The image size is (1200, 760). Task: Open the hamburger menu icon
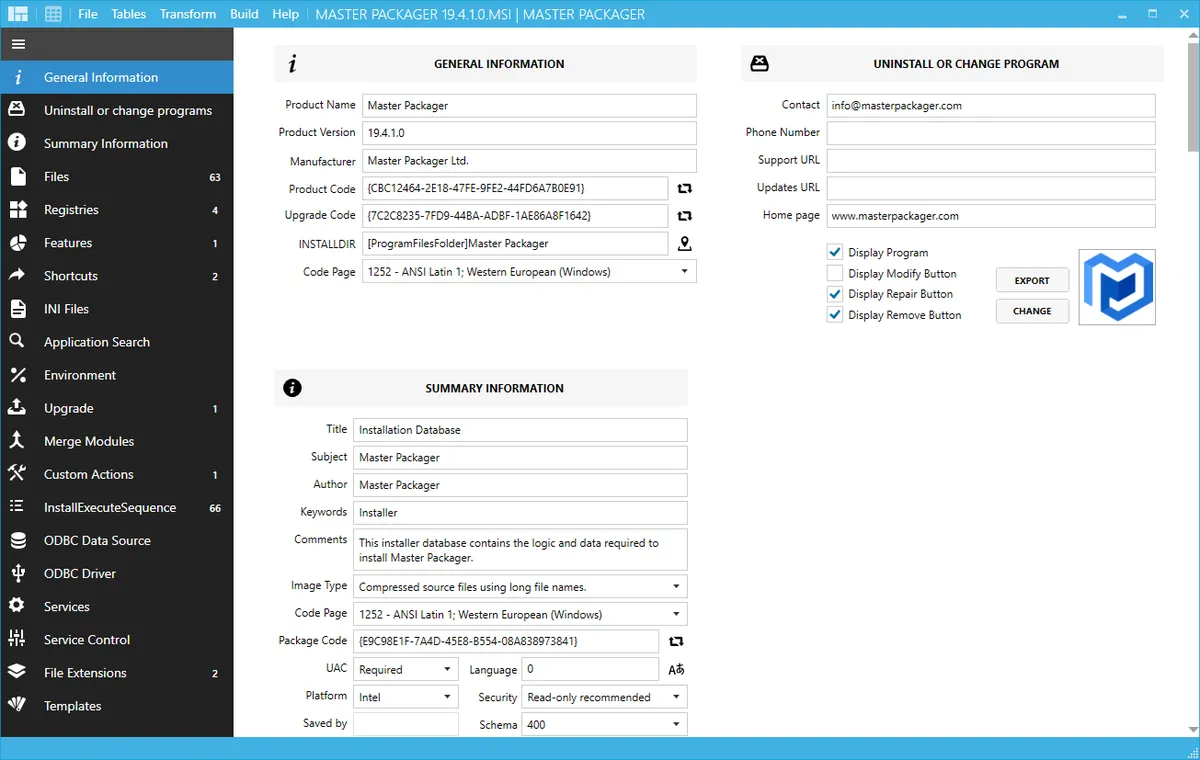tap(18, 45)
